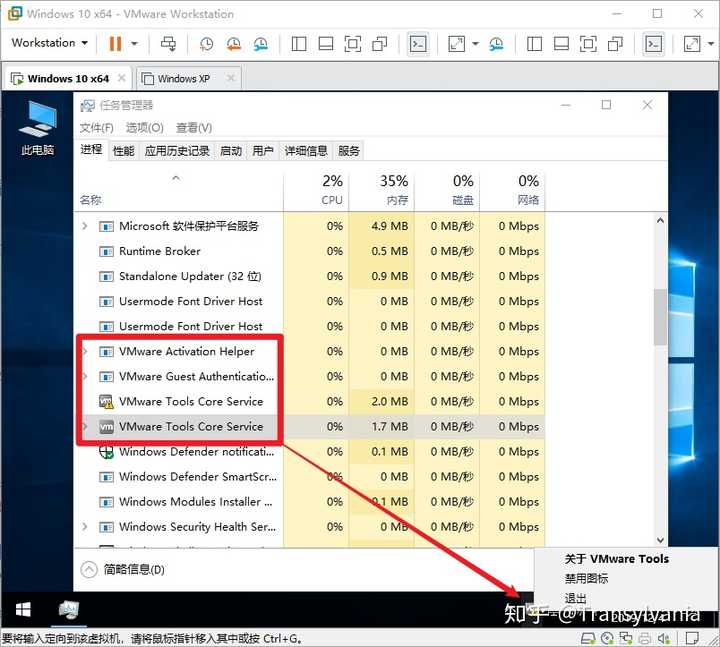Open the message log note icon
The width and height of the screenshot is (720, 647).
[x=692, y=638]
